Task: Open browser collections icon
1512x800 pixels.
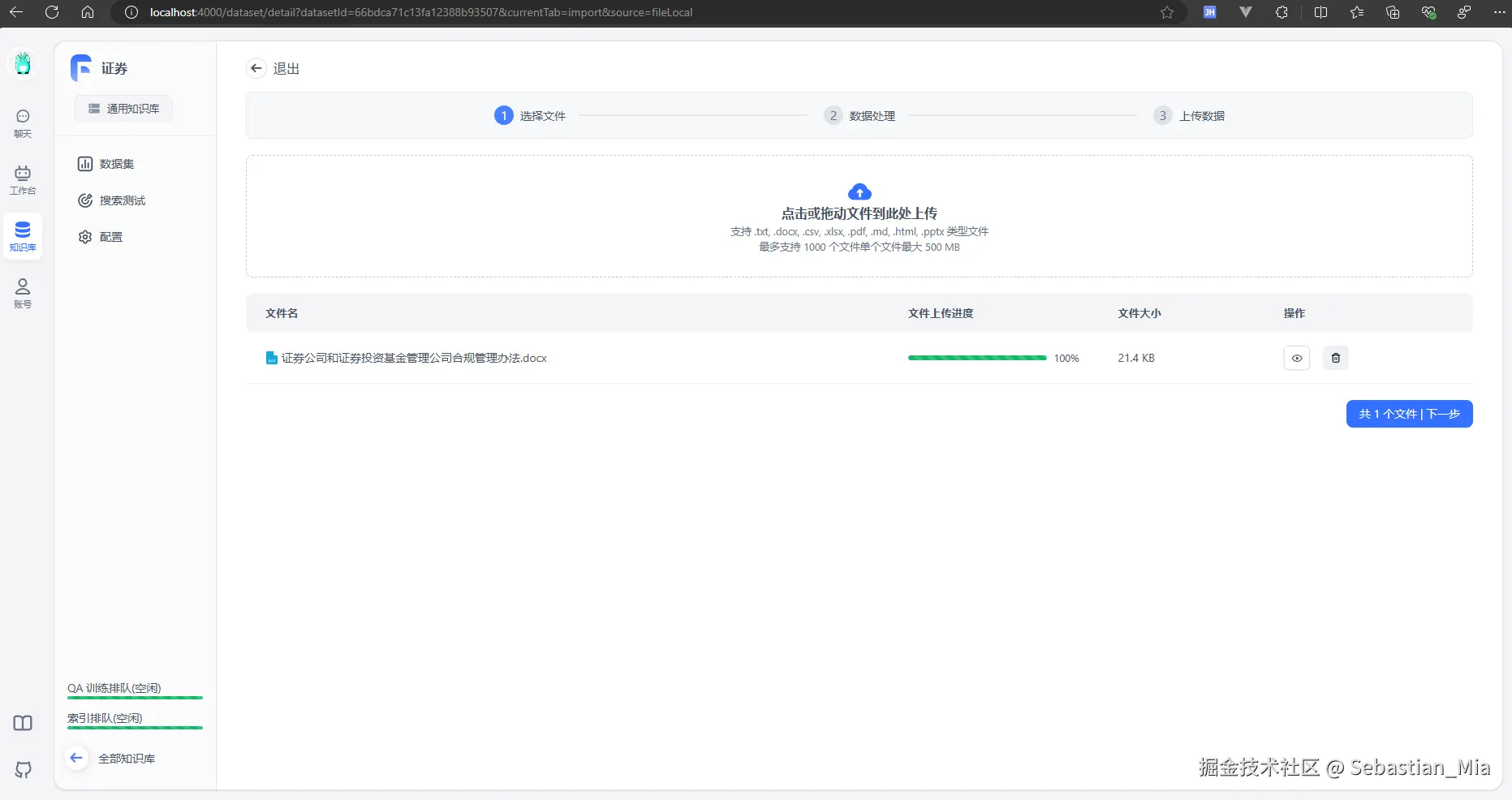Action: pyautogui.click(x=1393, y=12)
